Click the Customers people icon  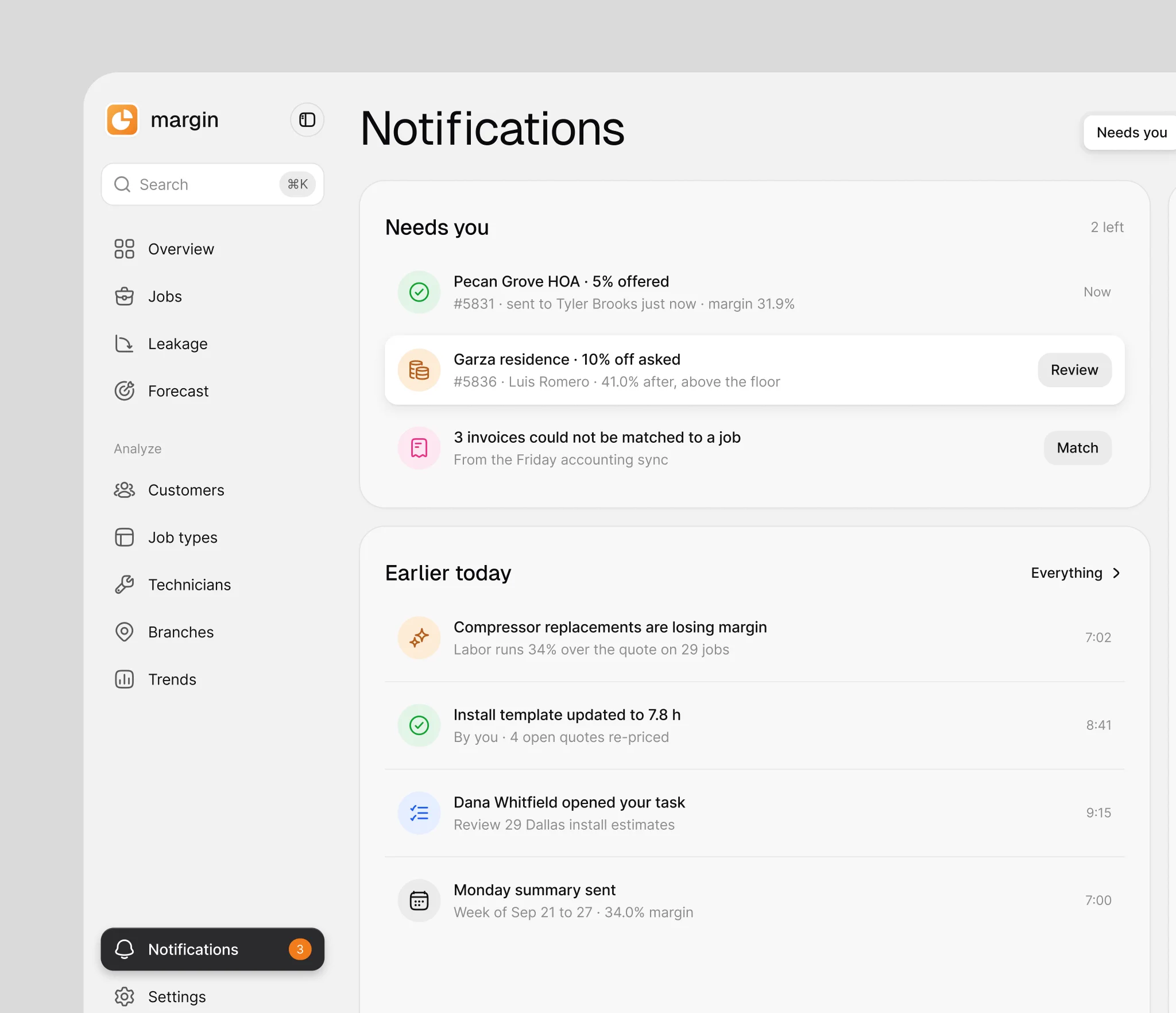(x=124, y=490)
